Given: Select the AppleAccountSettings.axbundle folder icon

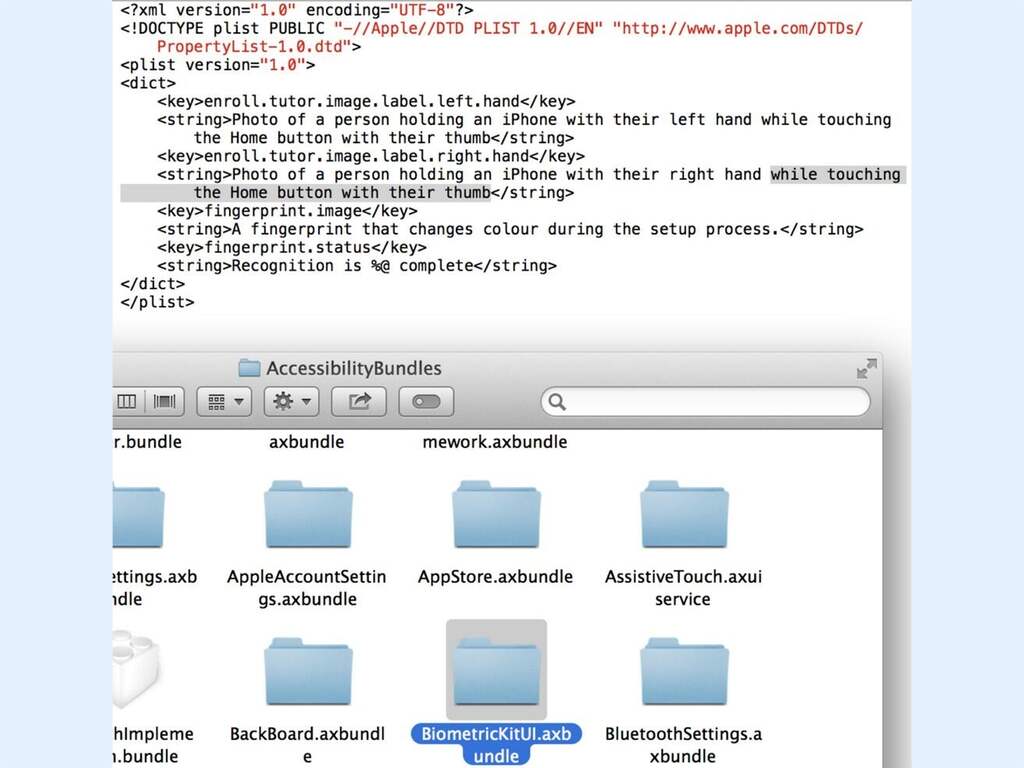Looking at the screenshot, I should pyautogui.click(x=308, y=515).
